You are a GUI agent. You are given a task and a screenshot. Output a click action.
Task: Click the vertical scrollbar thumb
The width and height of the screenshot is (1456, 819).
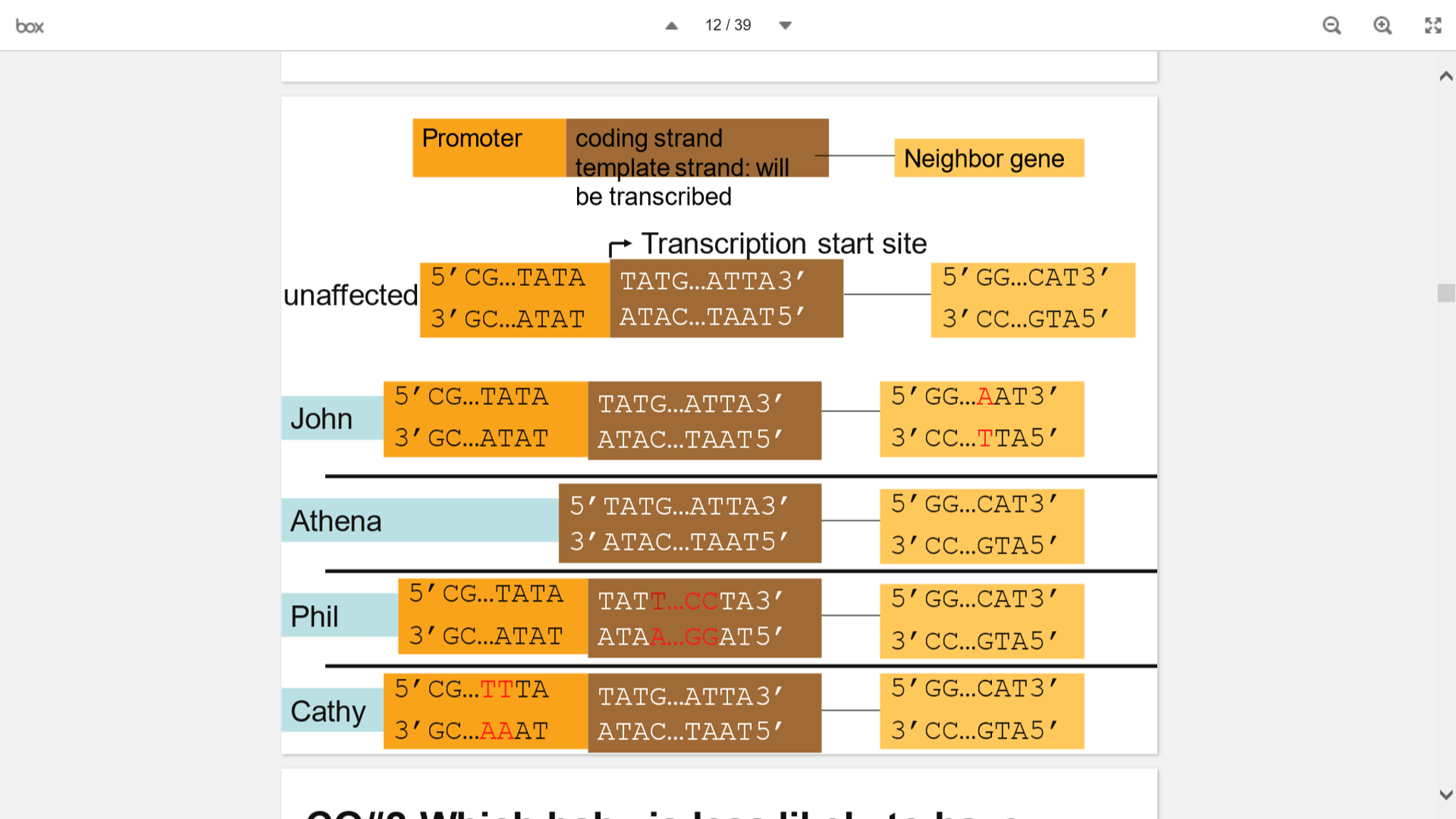click(1446, 293)
